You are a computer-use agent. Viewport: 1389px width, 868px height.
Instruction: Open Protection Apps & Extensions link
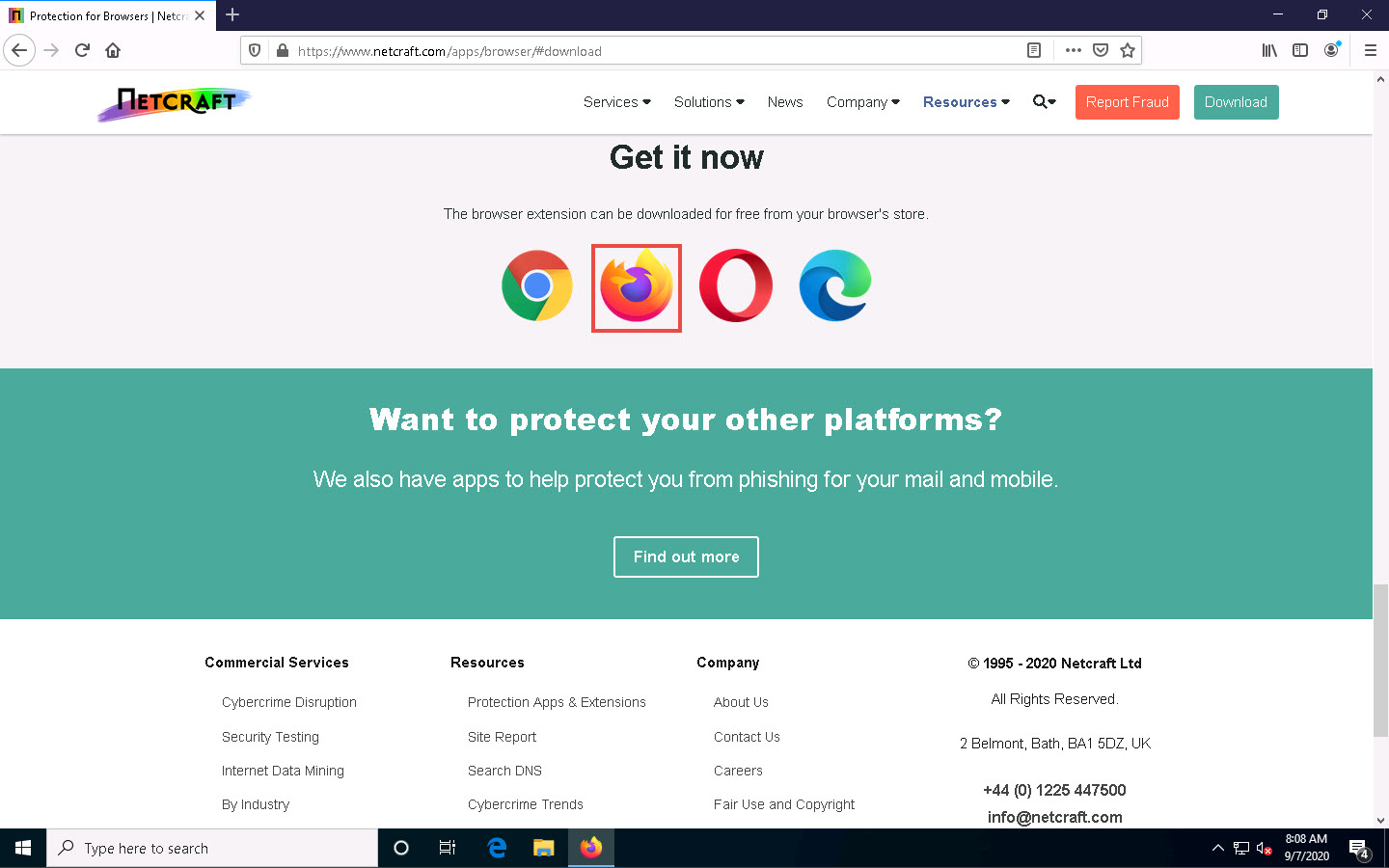click(x=557, y=702)
